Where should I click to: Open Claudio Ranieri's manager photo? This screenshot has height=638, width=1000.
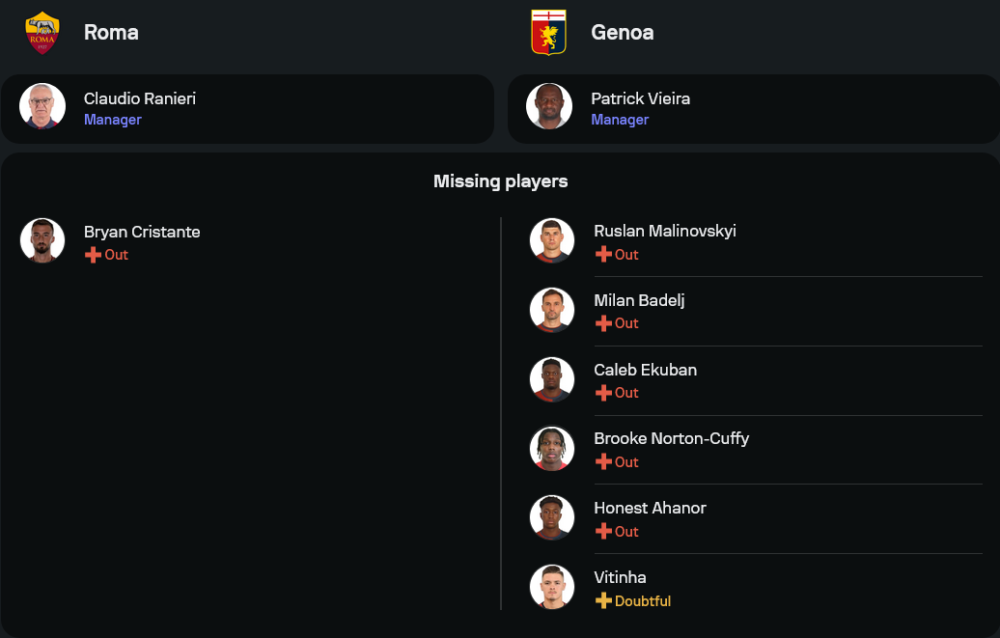click(42, 107)
